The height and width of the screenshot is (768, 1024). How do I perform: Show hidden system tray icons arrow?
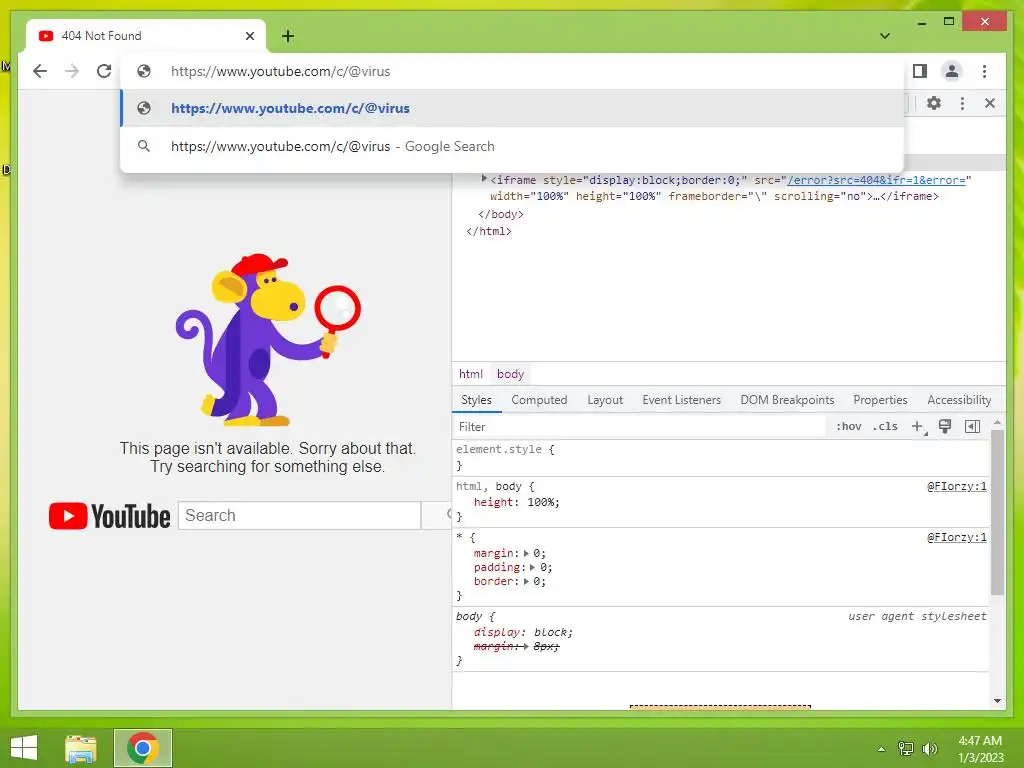pyautogui.click(x=882, y=749)
